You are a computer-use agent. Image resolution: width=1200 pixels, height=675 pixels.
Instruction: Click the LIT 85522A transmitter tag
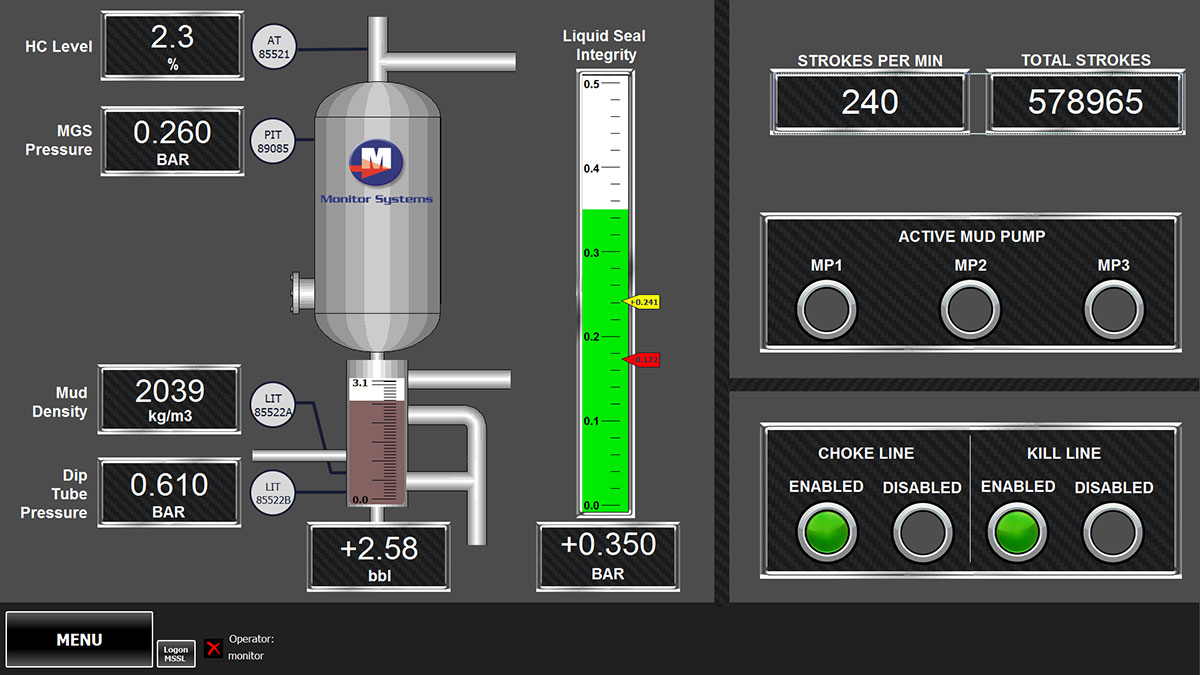273,403
